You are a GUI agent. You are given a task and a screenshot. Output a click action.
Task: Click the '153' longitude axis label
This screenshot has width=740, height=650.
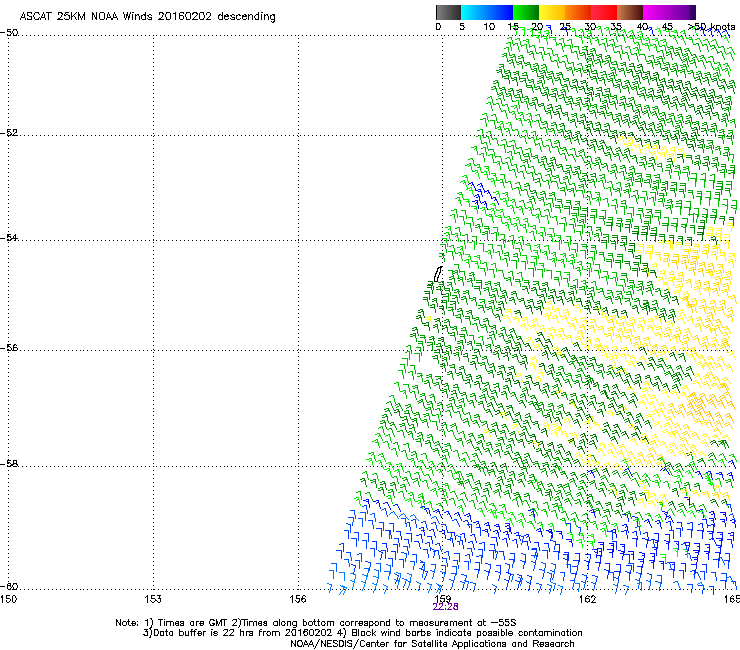pos(153,599)
